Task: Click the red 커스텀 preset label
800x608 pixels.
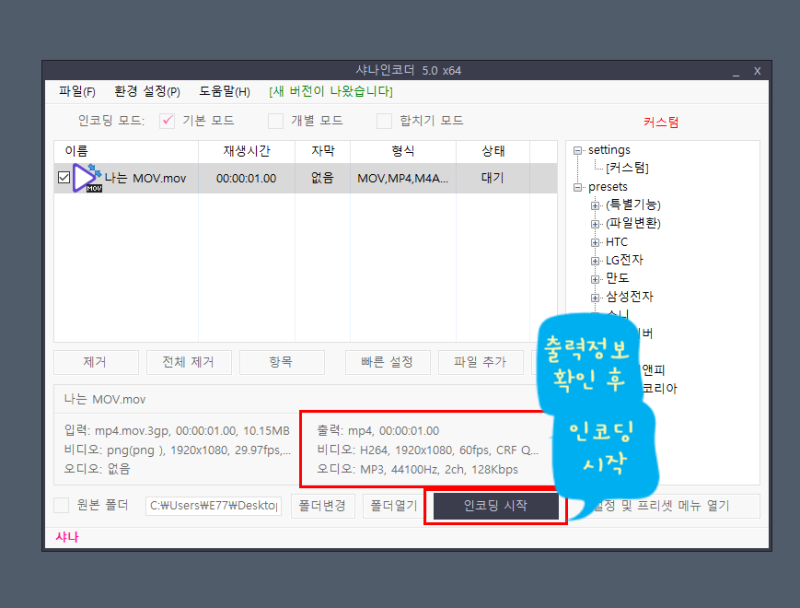Action: (661, 122)
